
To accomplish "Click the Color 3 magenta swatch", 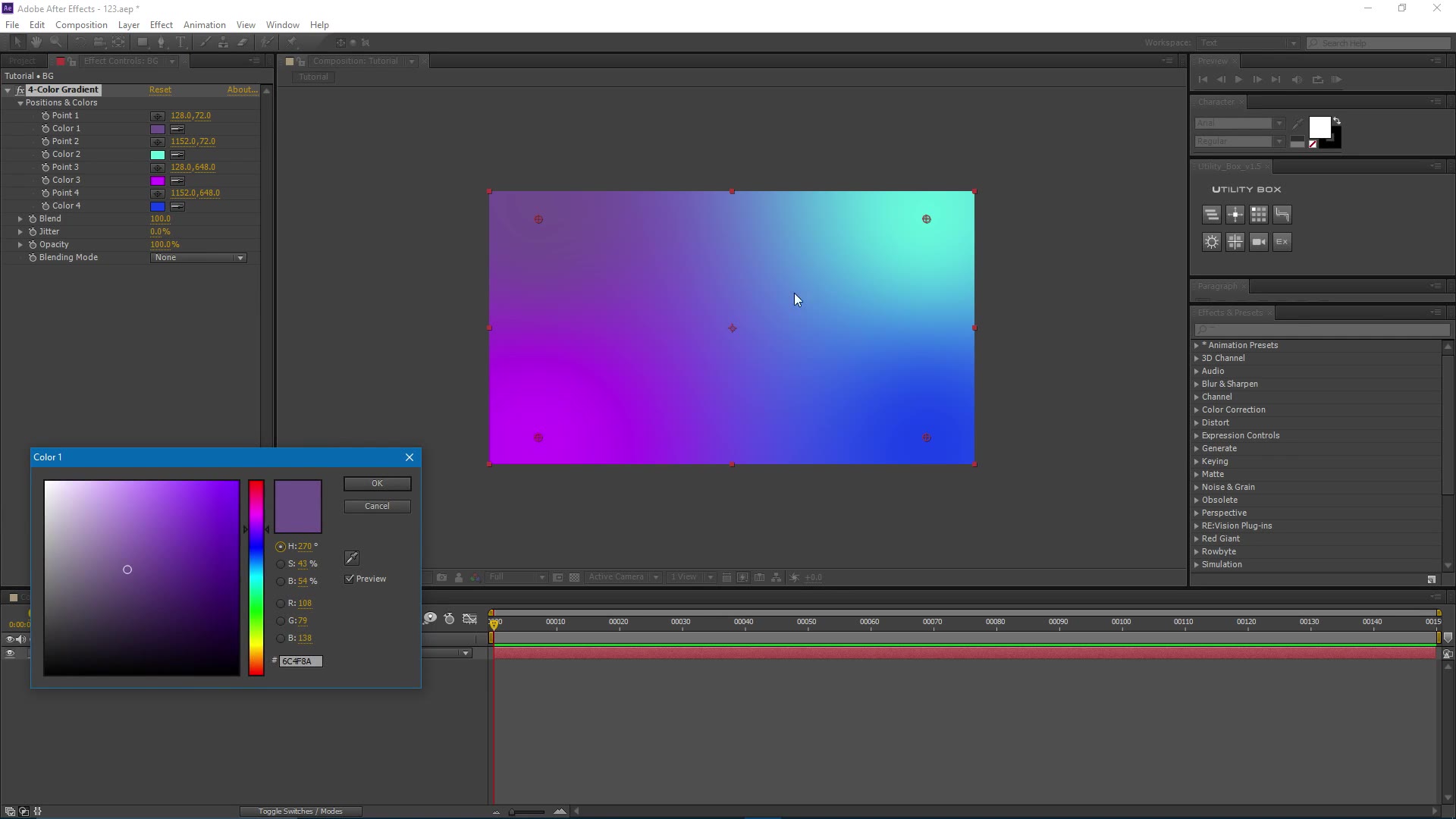I will pos(158,180).
